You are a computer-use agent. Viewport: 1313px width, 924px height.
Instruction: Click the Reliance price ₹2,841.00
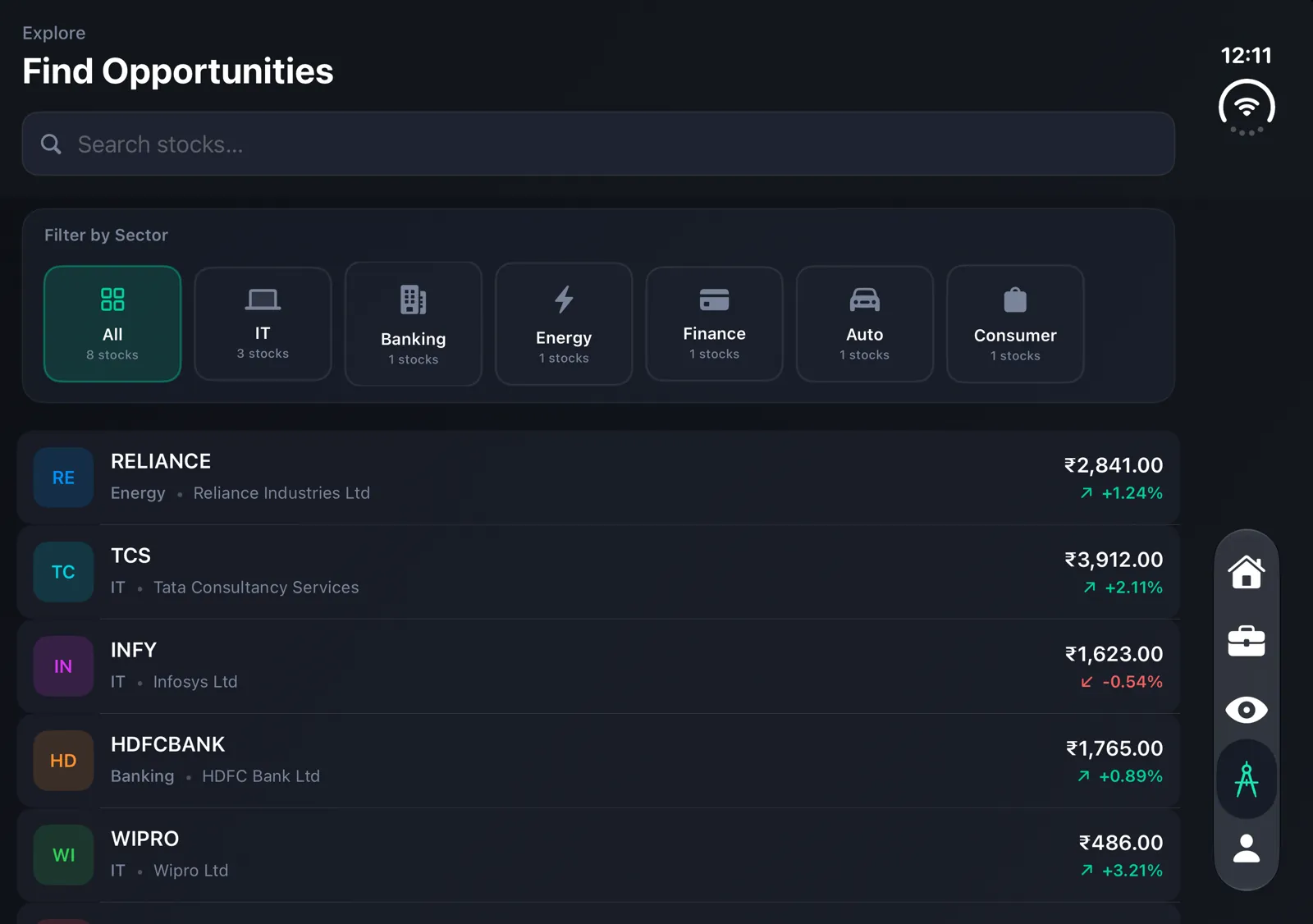pos(1114,465)
